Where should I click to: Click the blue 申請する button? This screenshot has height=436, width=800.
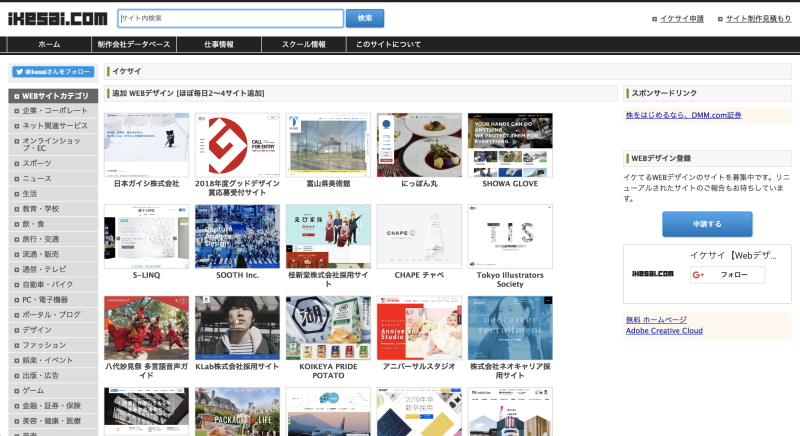point(707,224)
